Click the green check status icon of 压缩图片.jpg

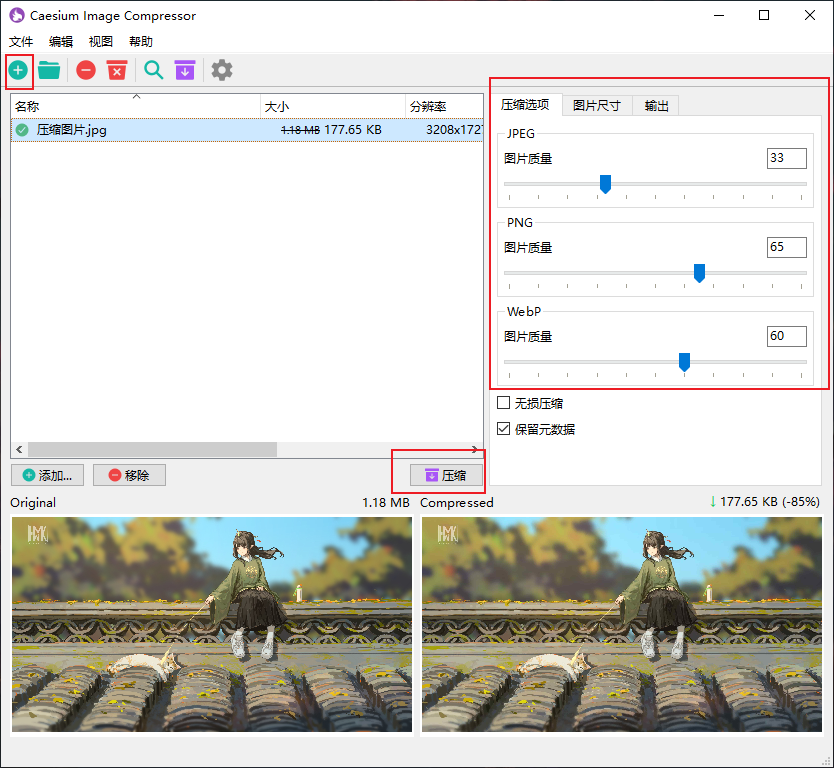(x=22, y=130)
